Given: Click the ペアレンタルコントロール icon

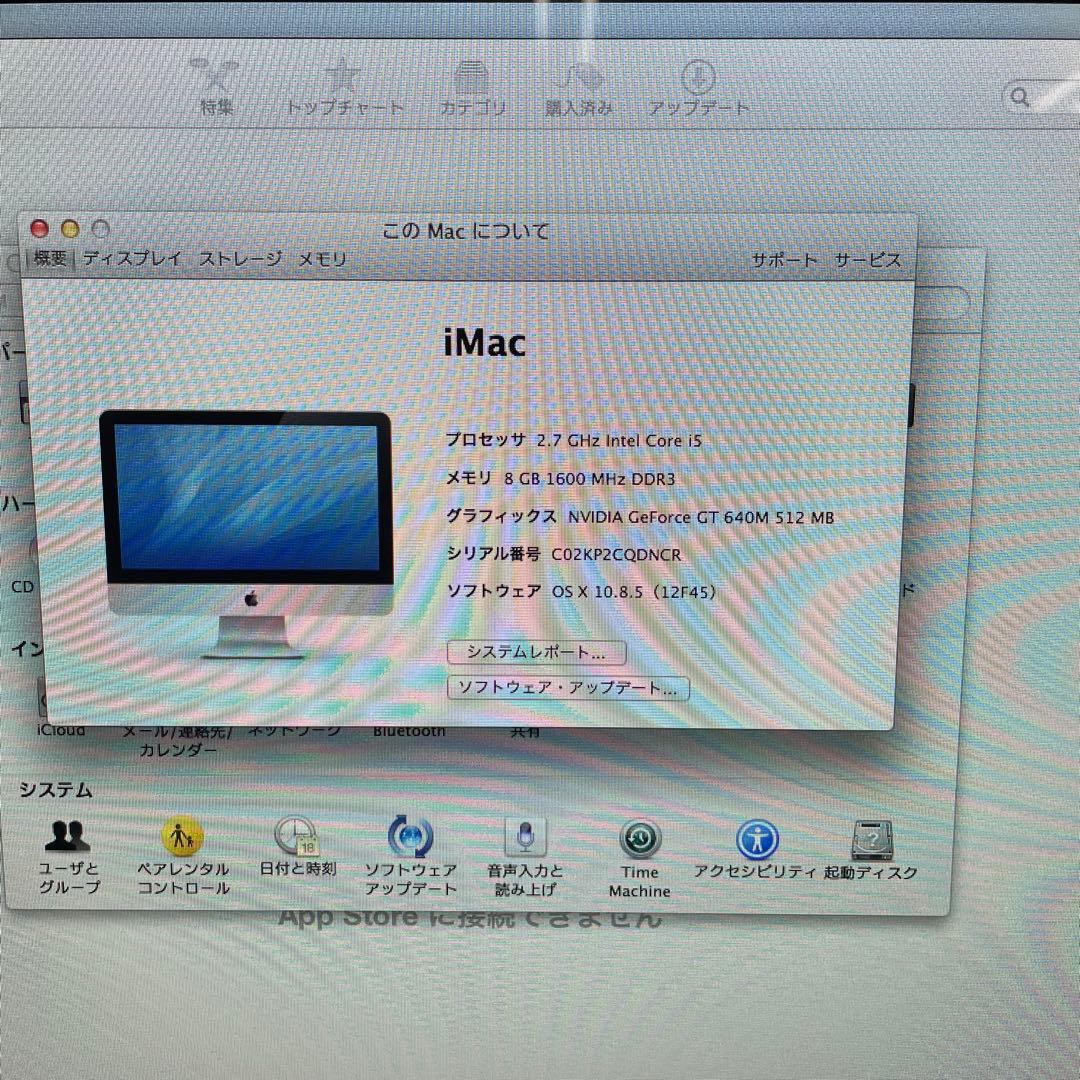Looking at the screenshot, I should click(182, 843).
